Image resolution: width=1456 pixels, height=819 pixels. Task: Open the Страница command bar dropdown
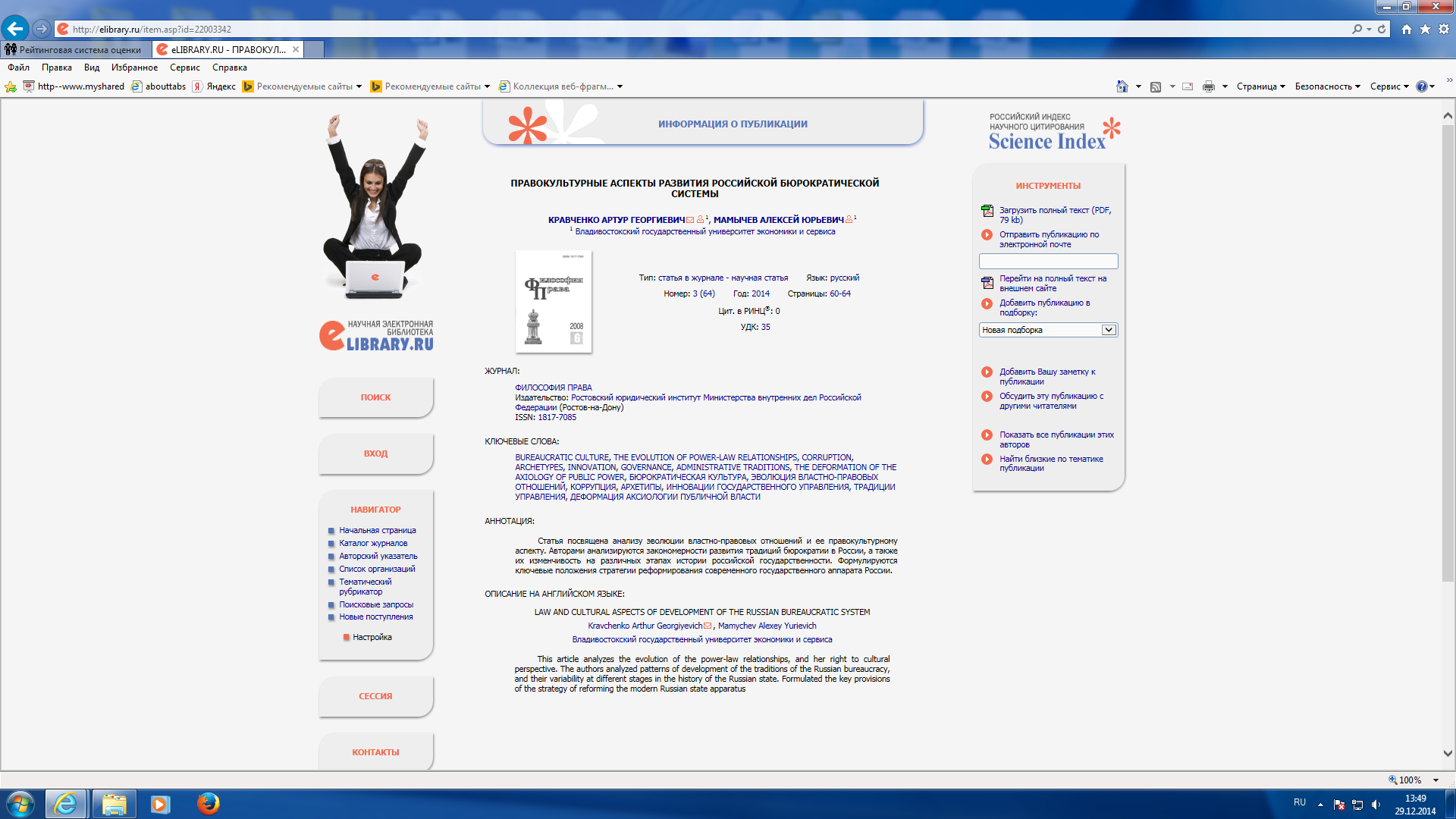click(1260, 86)
